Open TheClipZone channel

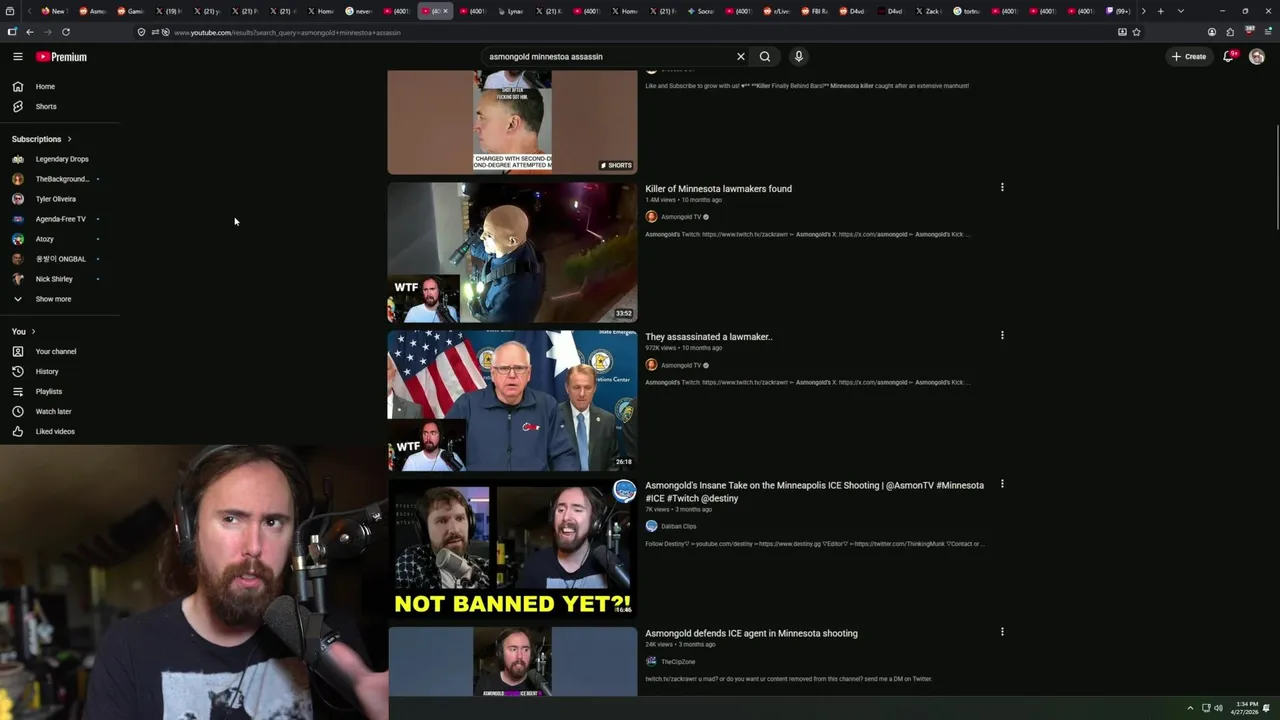coord(677,662)
